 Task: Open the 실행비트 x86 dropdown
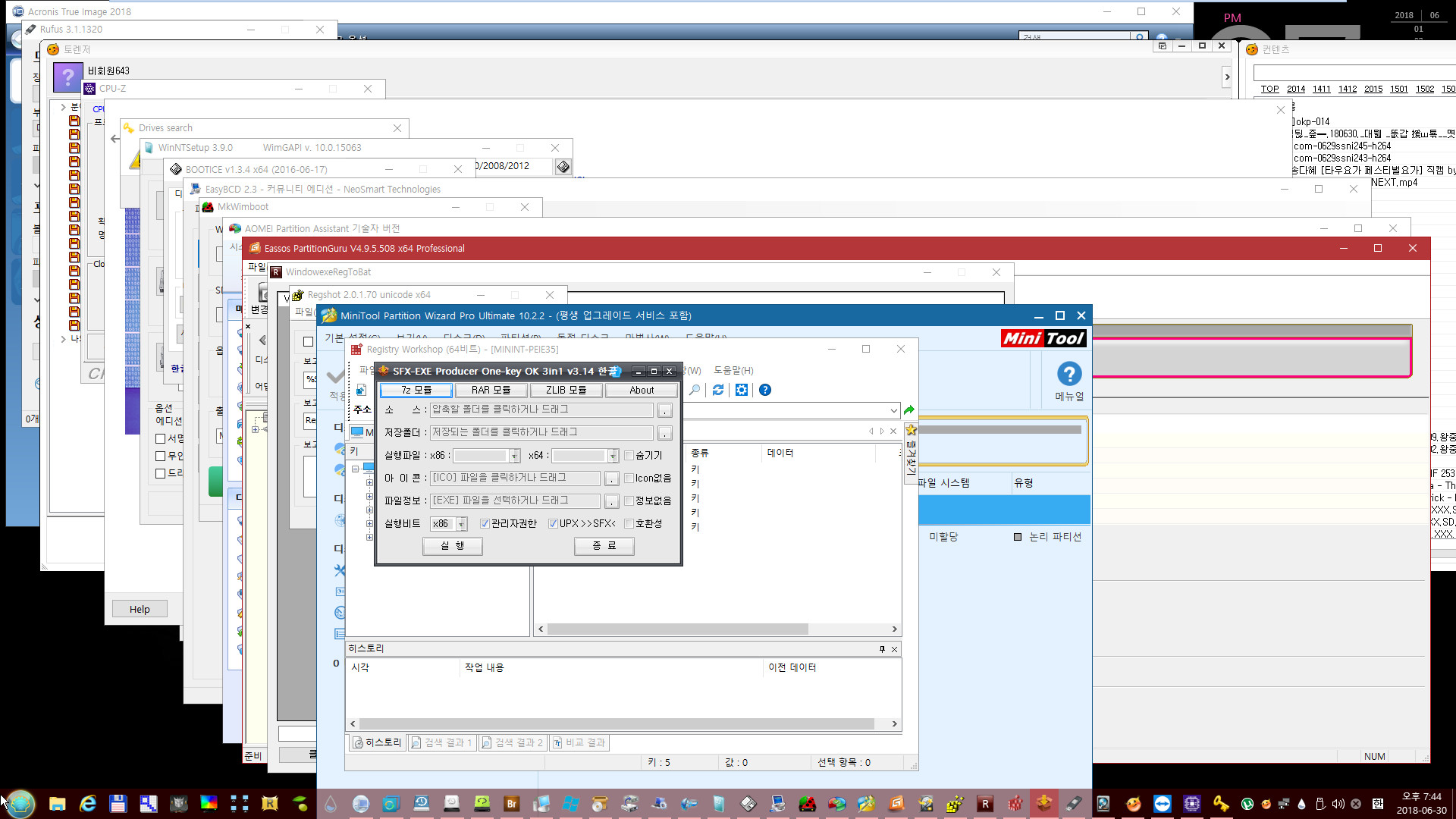point(461,524)
